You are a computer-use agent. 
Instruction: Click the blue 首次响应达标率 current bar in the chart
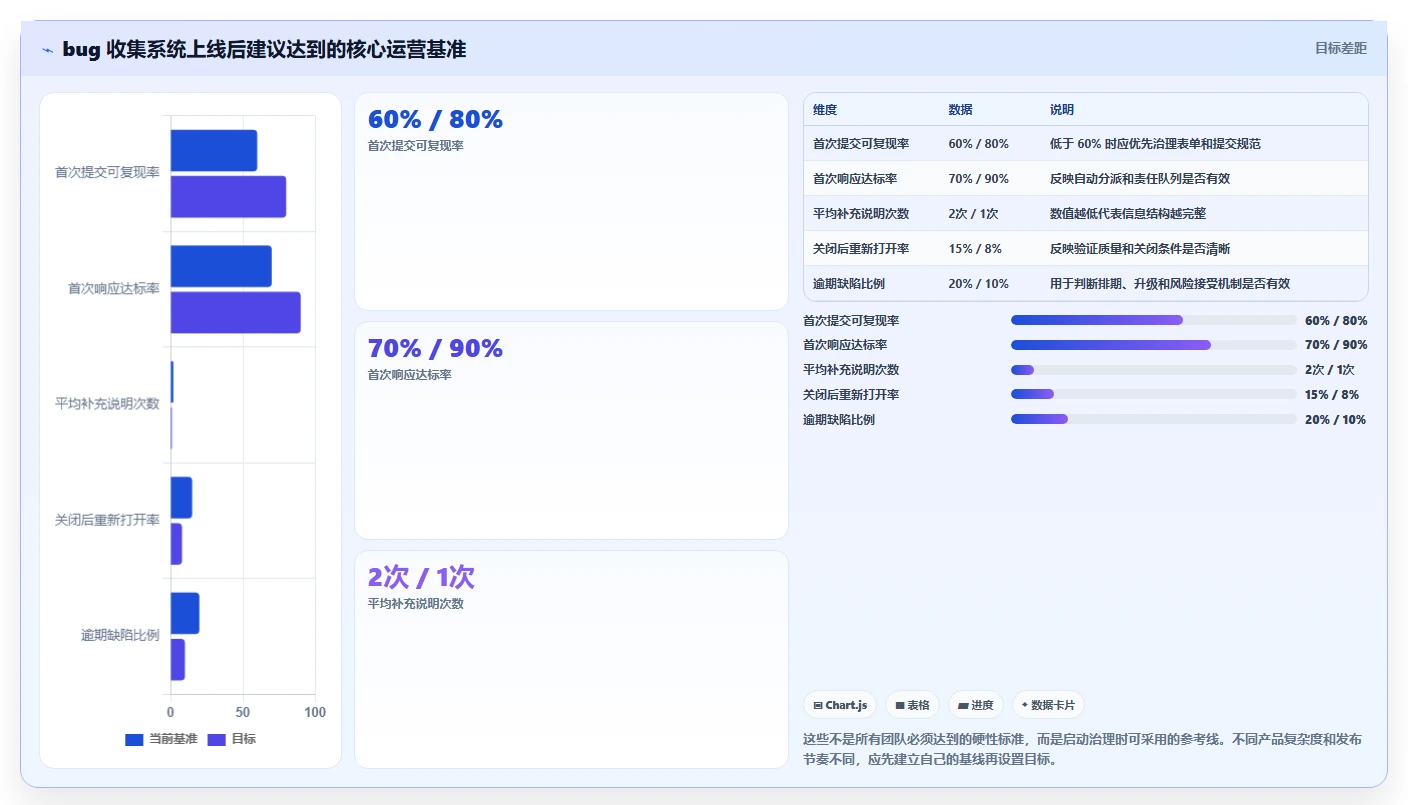221,266
